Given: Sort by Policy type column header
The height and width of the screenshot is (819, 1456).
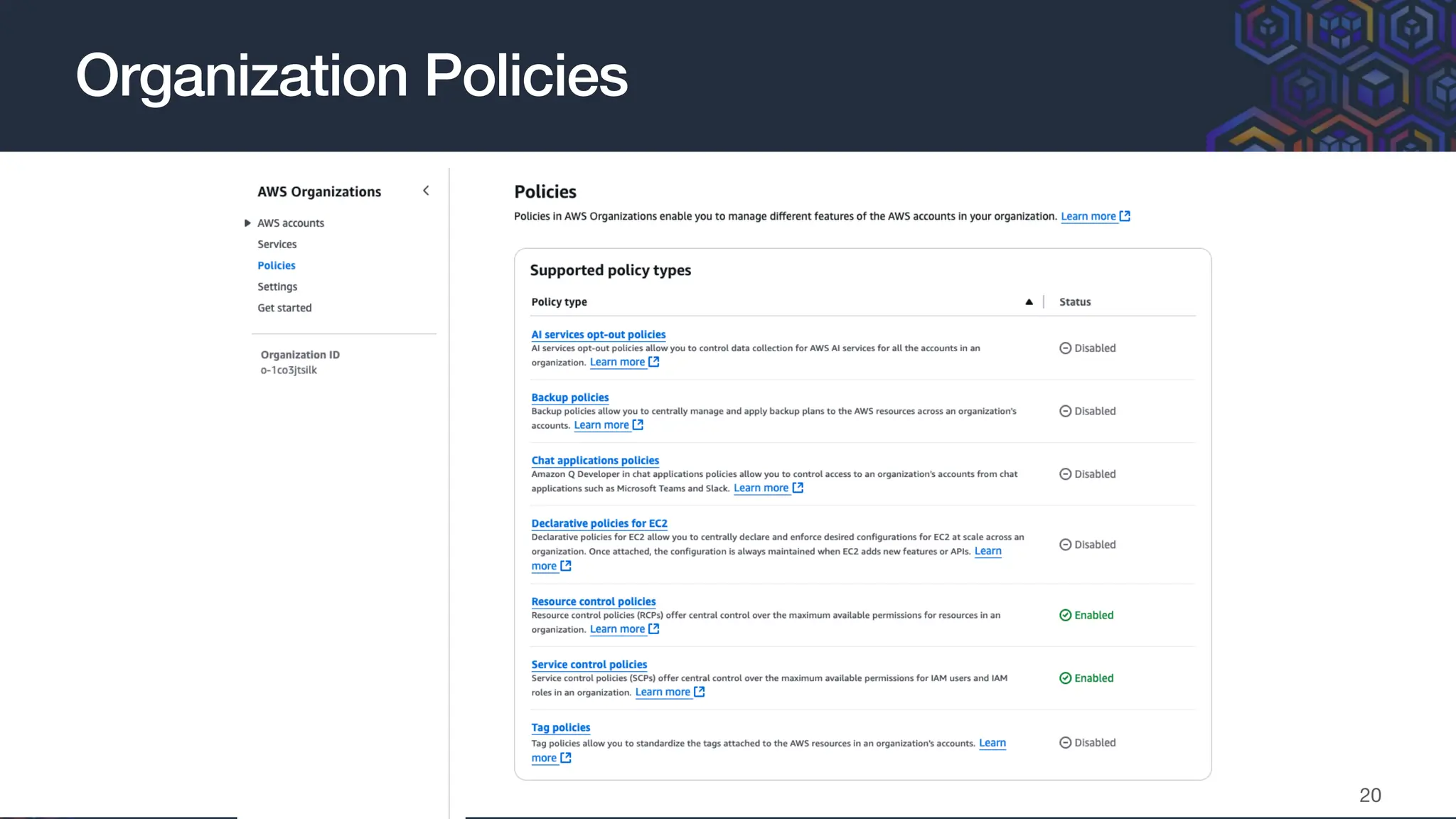Looking at the screenshot, I should (560, 302).
